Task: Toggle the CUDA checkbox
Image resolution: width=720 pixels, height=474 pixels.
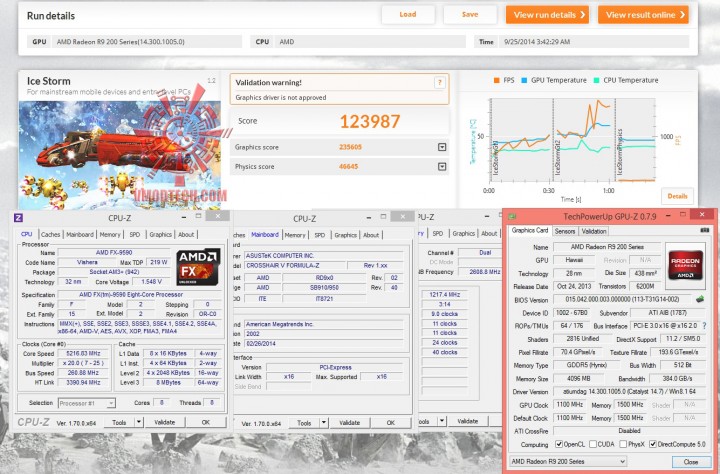Action: [x=593, y=444]
